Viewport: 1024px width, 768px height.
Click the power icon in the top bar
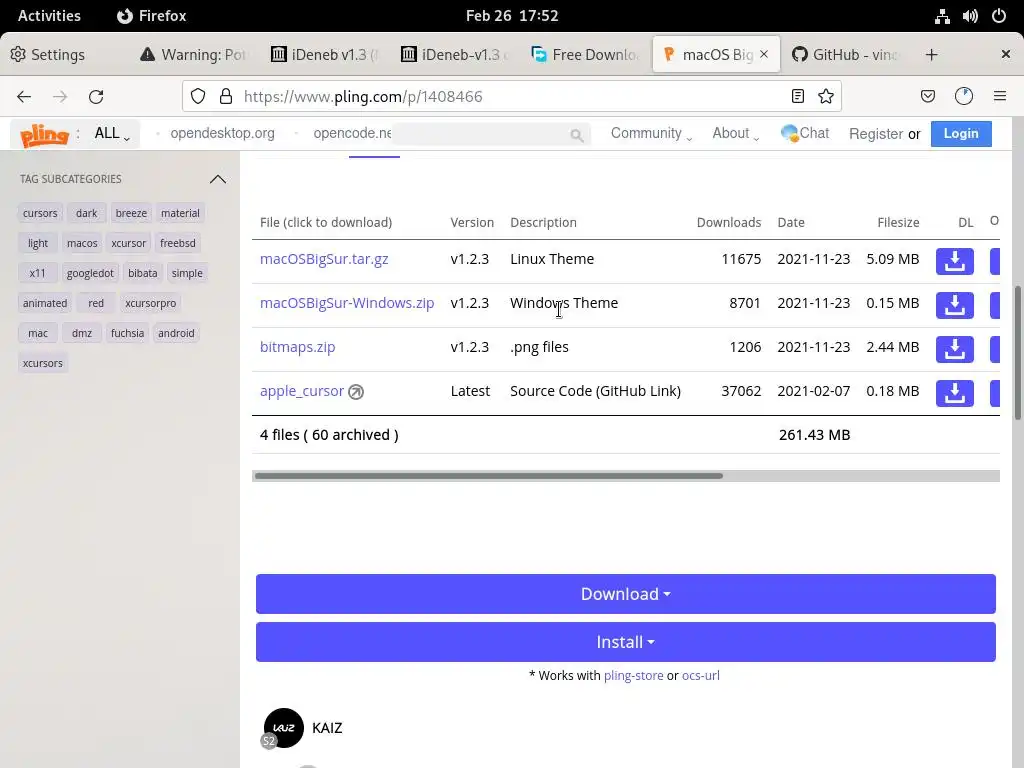(x=999, y=16)
